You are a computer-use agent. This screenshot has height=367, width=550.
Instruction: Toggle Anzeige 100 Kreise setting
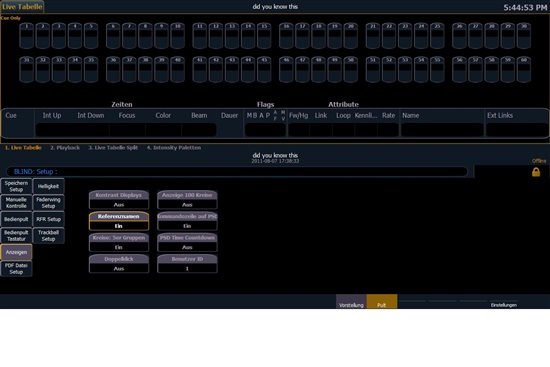click(187, 200)
